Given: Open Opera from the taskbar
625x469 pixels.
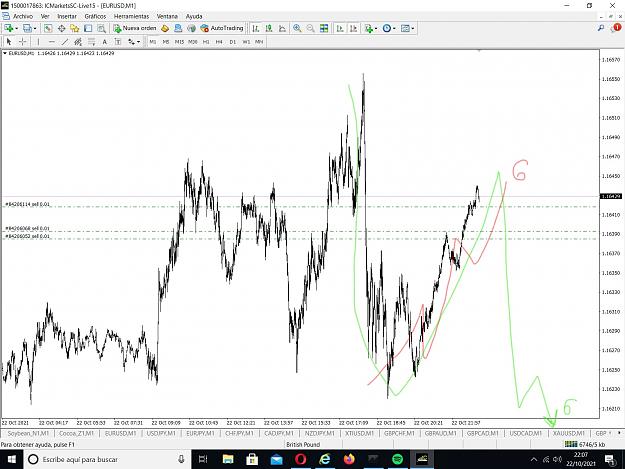Looking at the screenshot, I should pos(301,459).
